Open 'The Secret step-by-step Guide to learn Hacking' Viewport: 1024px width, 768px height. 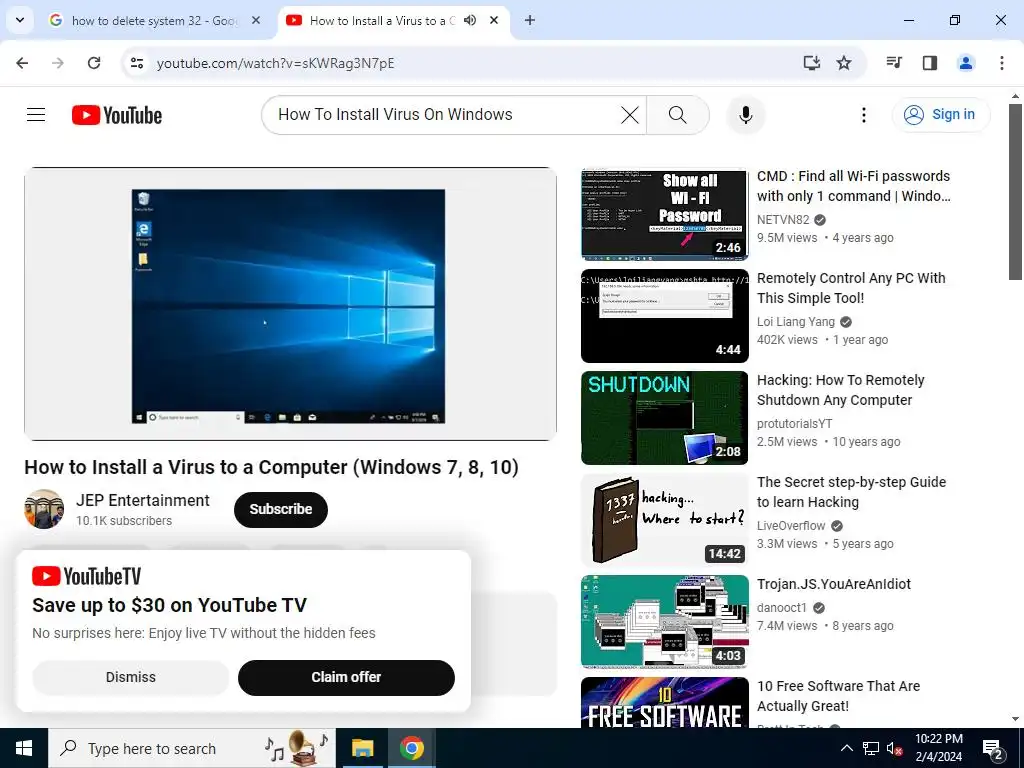852,492
